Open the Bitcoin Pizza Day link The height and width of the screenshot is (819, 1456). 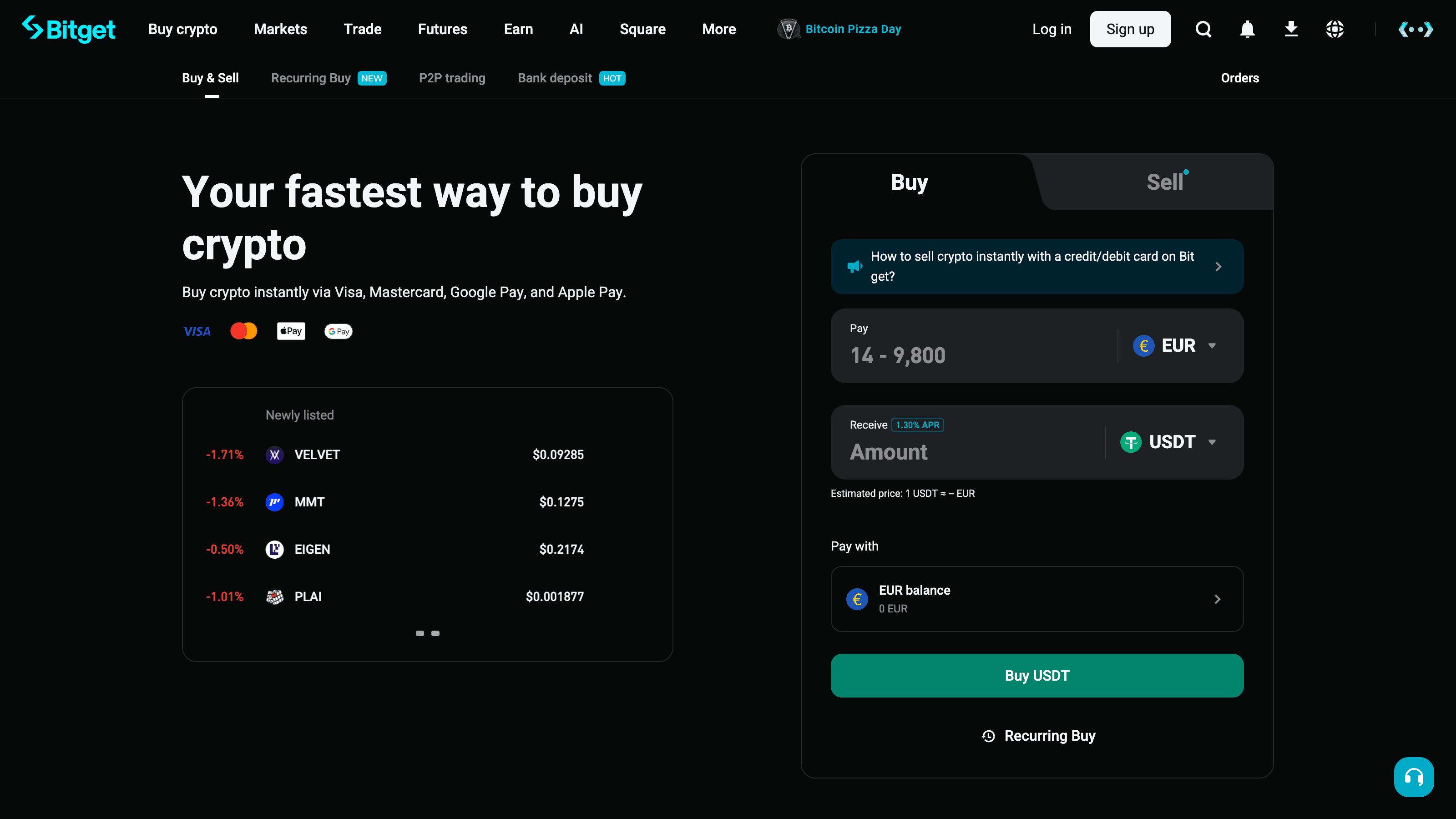point(854,29)
